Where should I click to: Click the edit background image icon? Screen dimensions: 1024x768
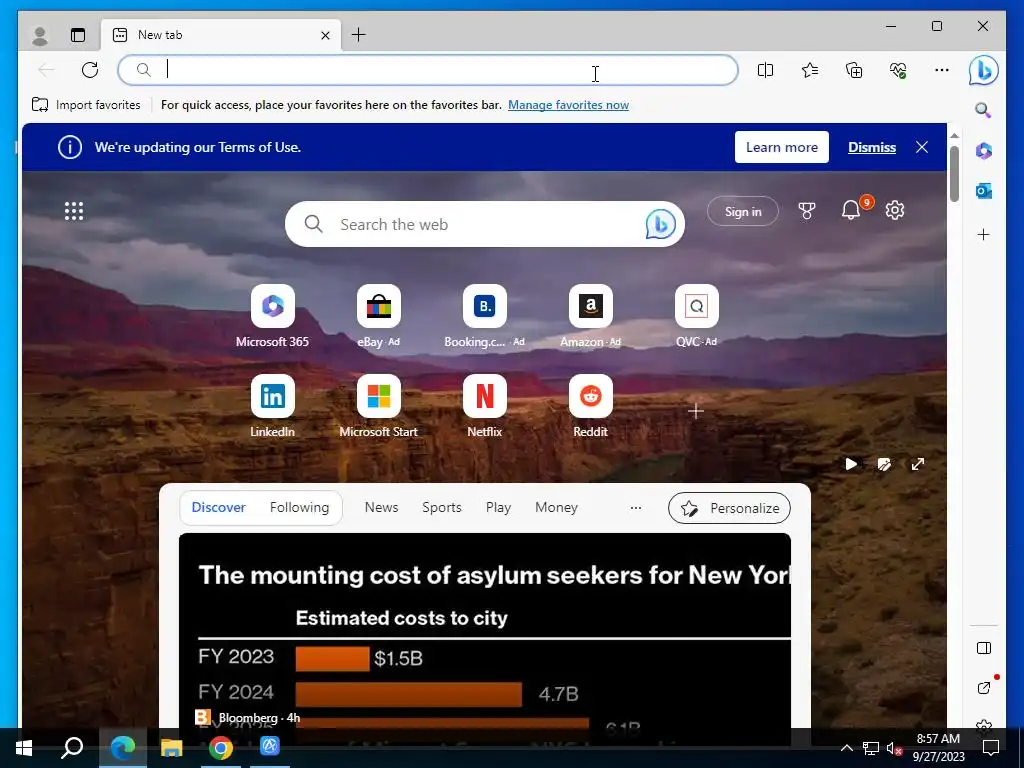point(884,464)
